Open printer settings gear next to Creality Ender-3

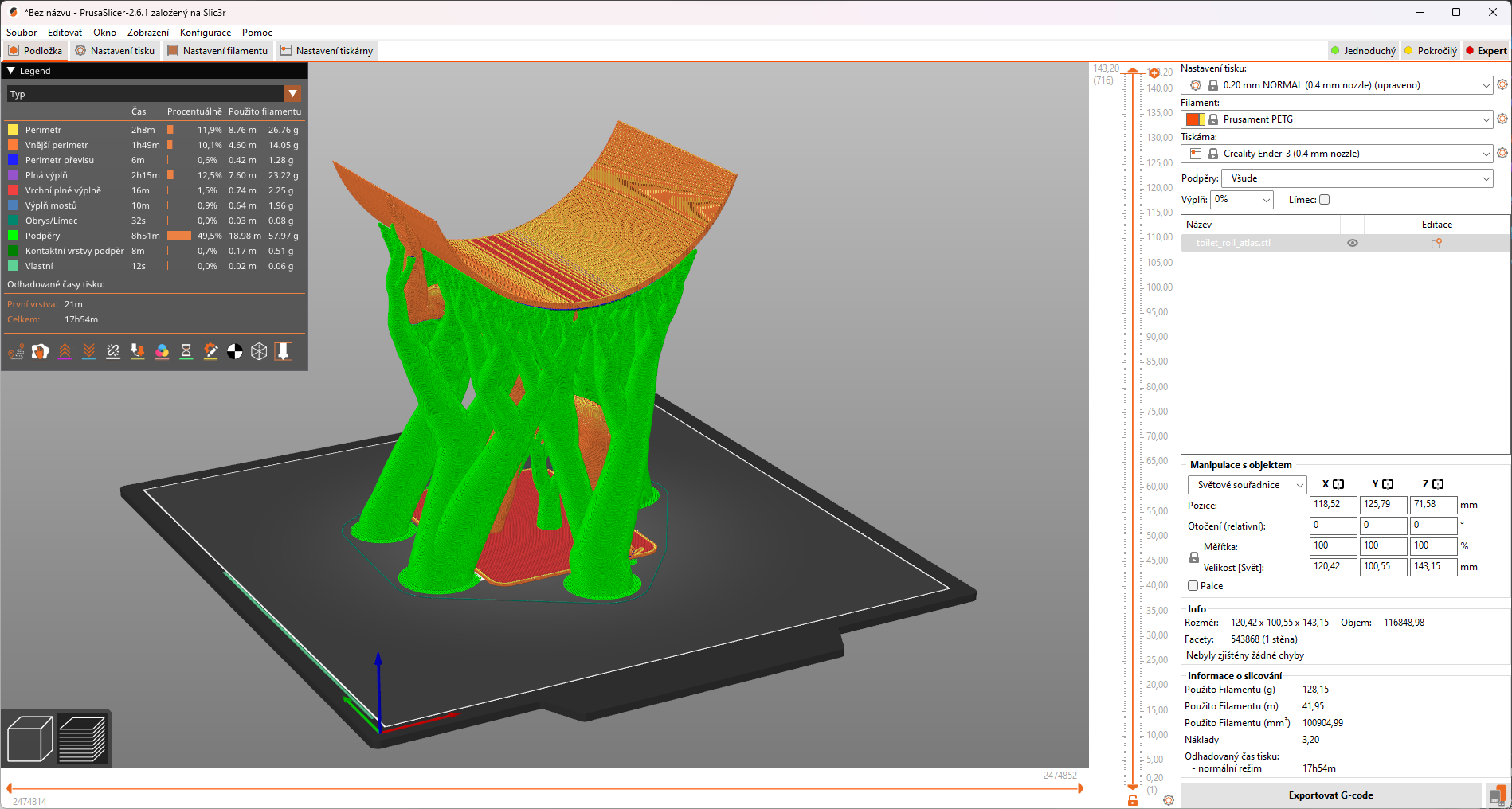[1502, 153]
